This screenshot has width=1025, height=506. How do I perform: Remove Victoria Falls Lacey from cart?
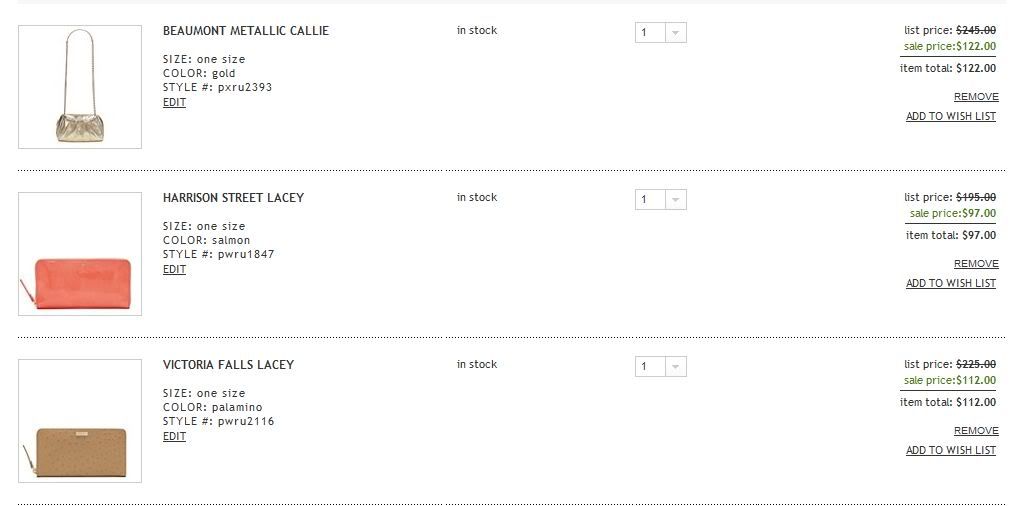pyautogui.click(x=975, y=431)
